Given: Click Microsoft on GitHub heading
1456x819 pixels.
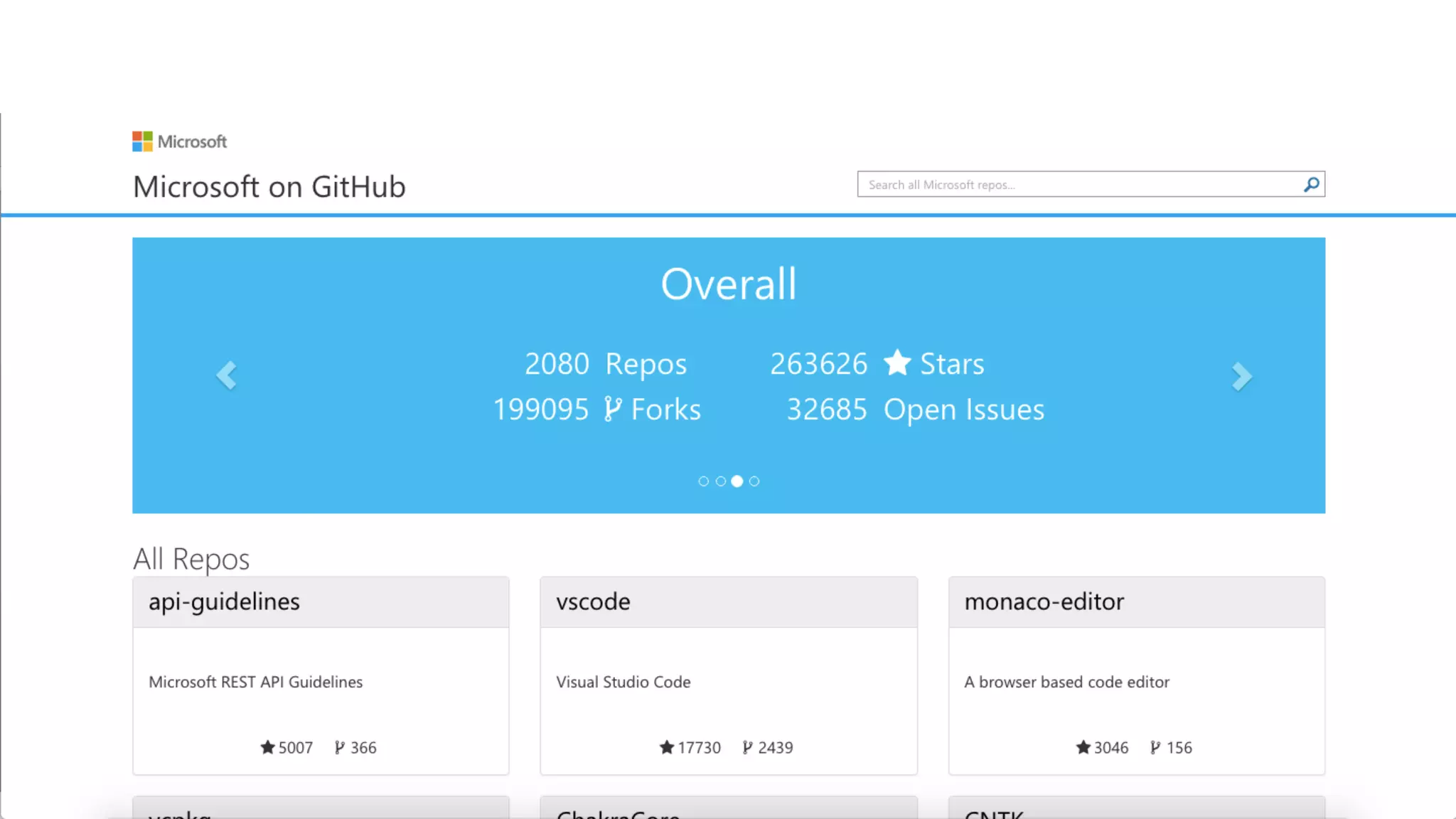Looking at the screenshot, I should tap(269, 187).
